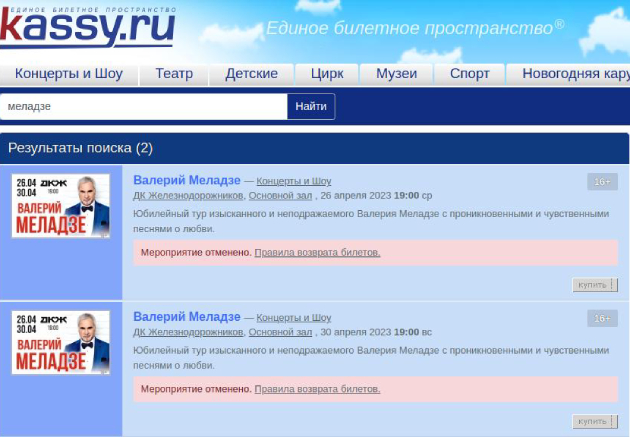Open the 26 апреля Валерий Меладзе poster thumbnail

coord(61,206)
